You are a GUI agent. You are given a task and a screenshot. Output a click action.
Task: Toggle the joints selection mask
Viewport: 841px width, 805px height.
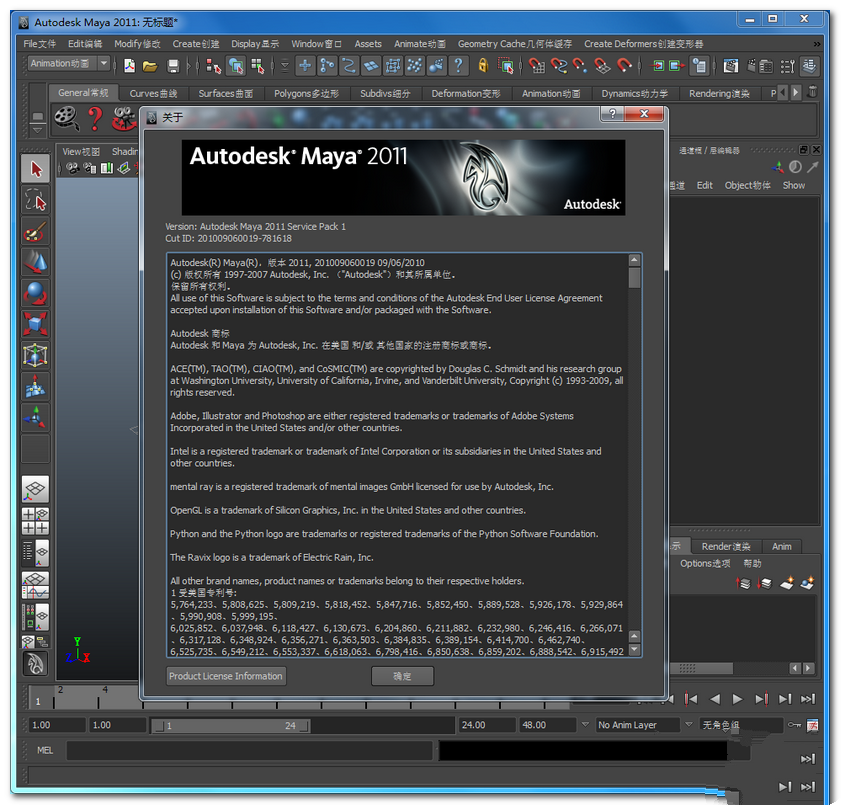327,65
